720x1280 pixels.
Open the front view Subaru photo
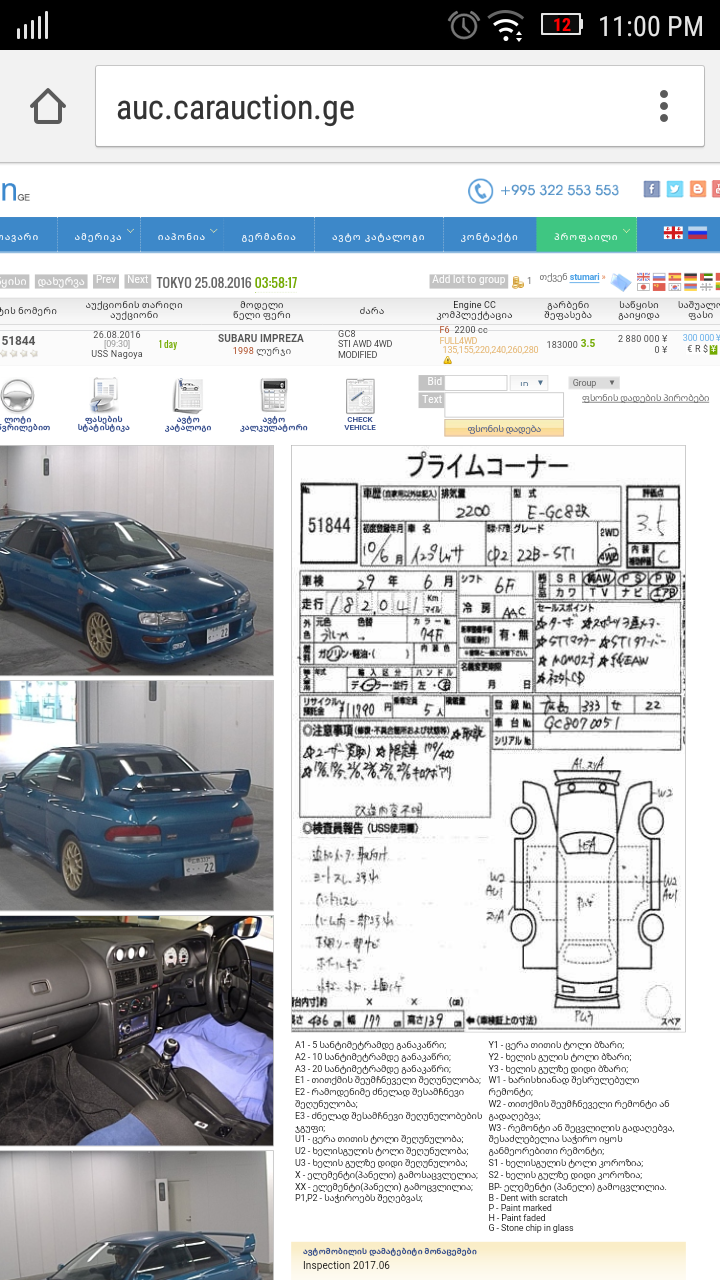136,560
